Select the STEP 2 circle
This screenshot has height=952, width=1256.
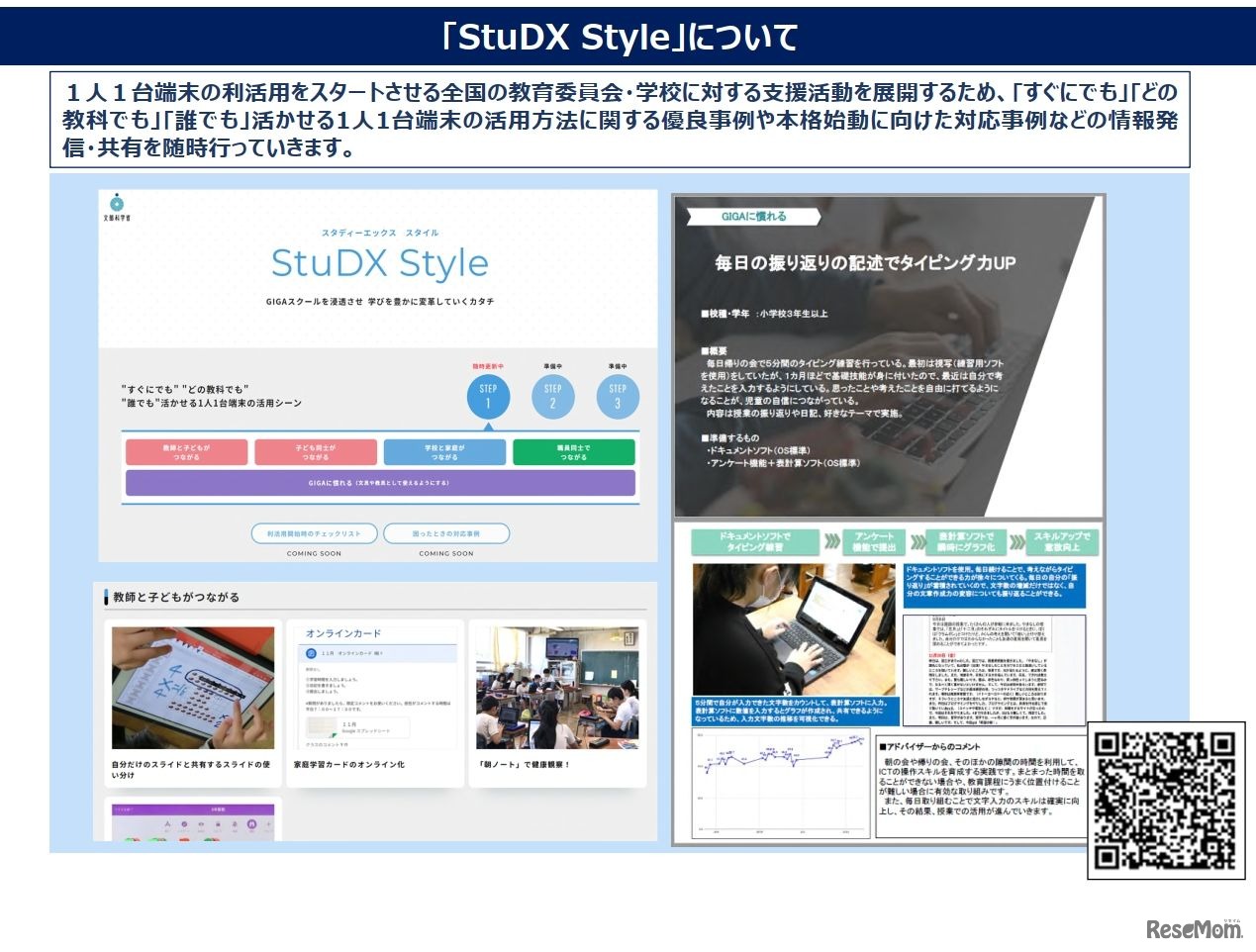[x=552, y=396]
